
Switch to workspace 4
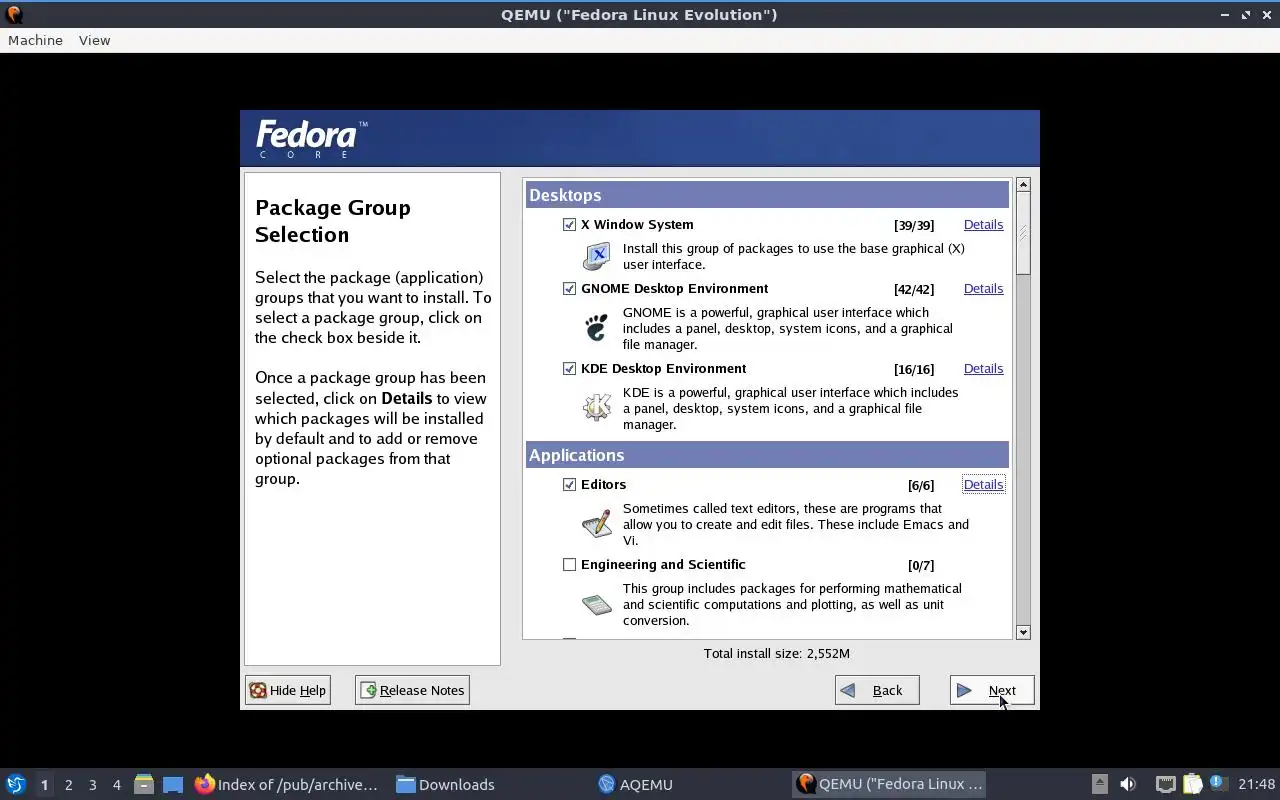tap(116, 784)
